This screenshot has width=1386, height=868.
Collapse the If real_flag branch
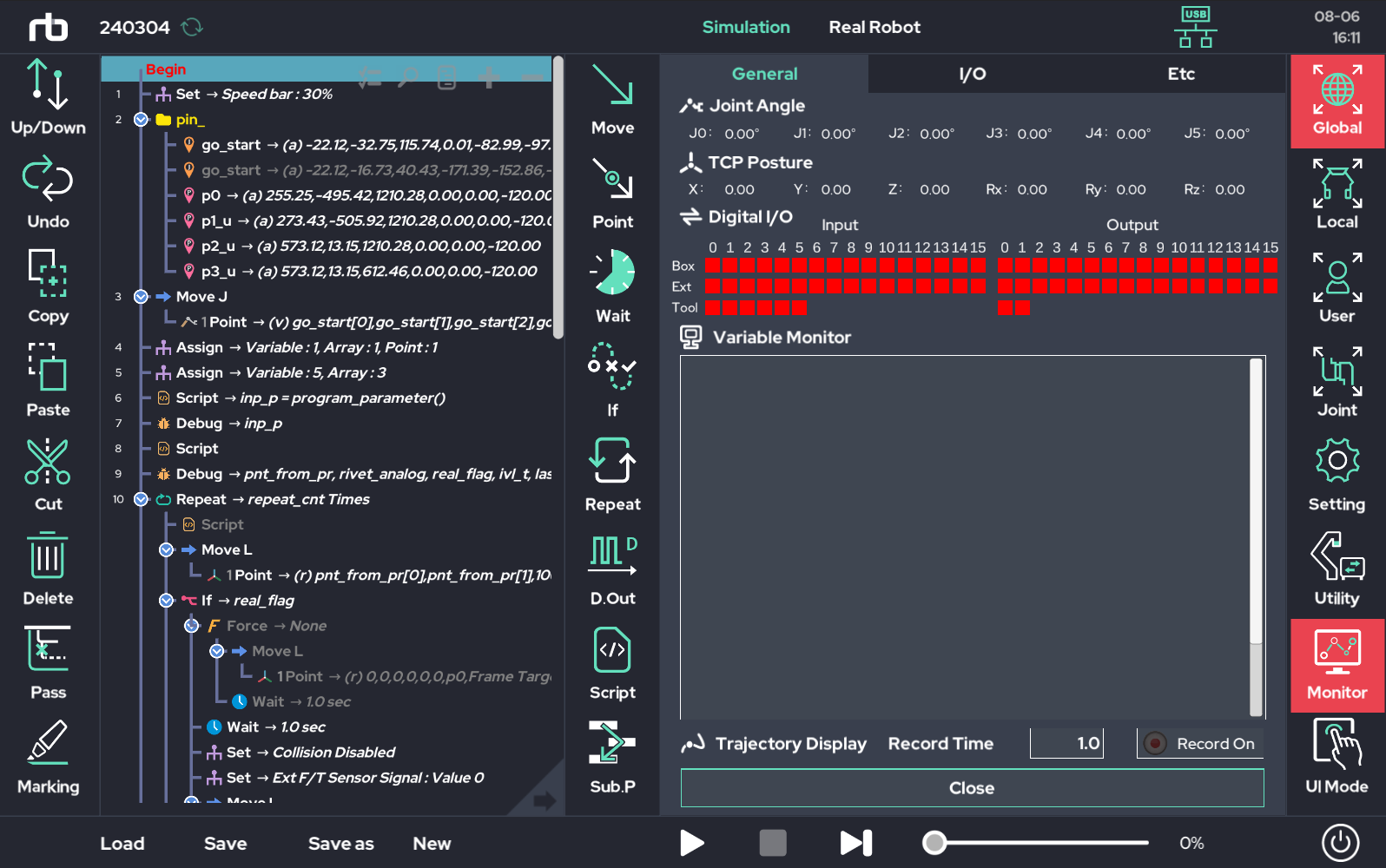coord(167,601)
